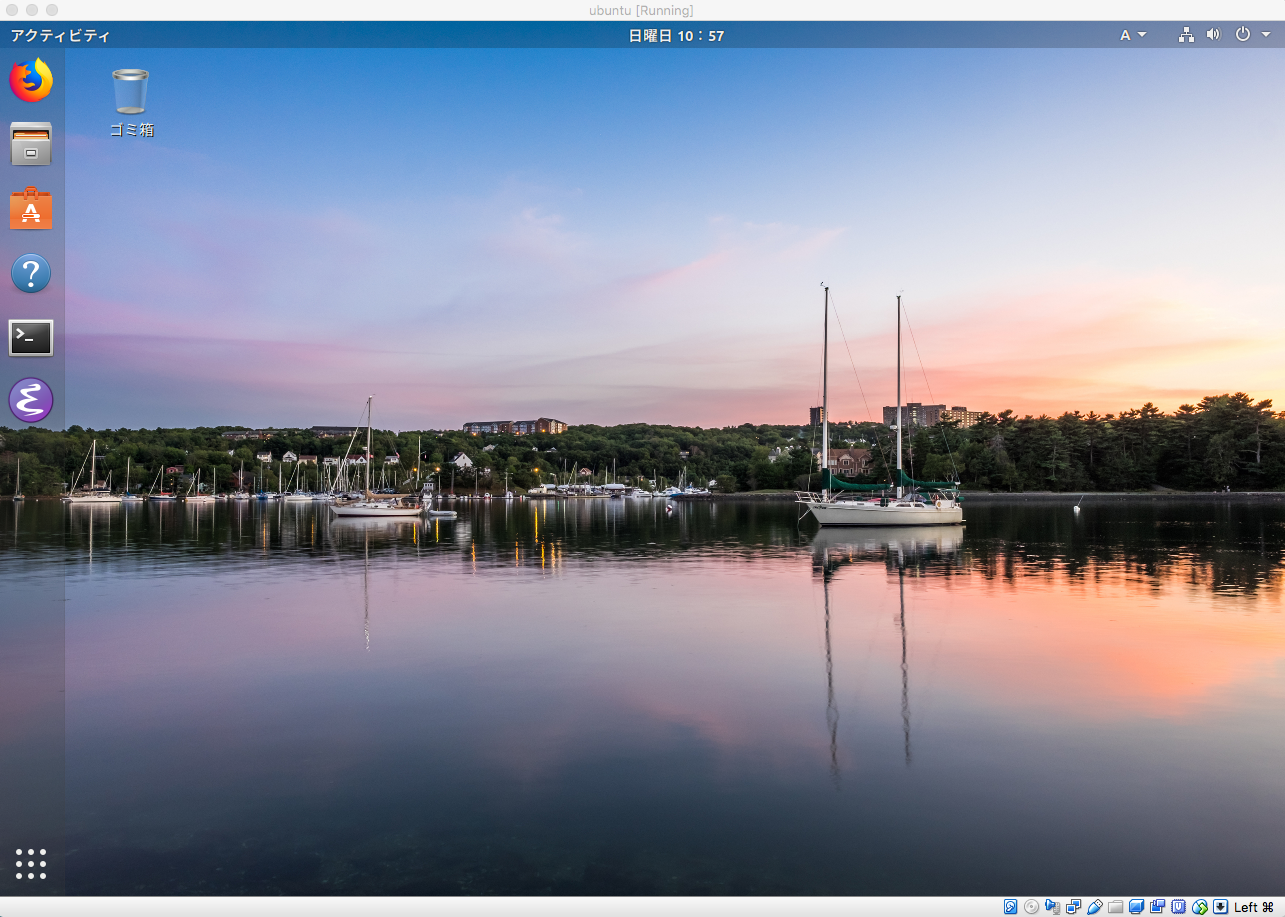Click VirtualBox display monitor indicator
Image resolution: width=1285 pixels, height=917 pixels.
click(x=1136, y=907)
